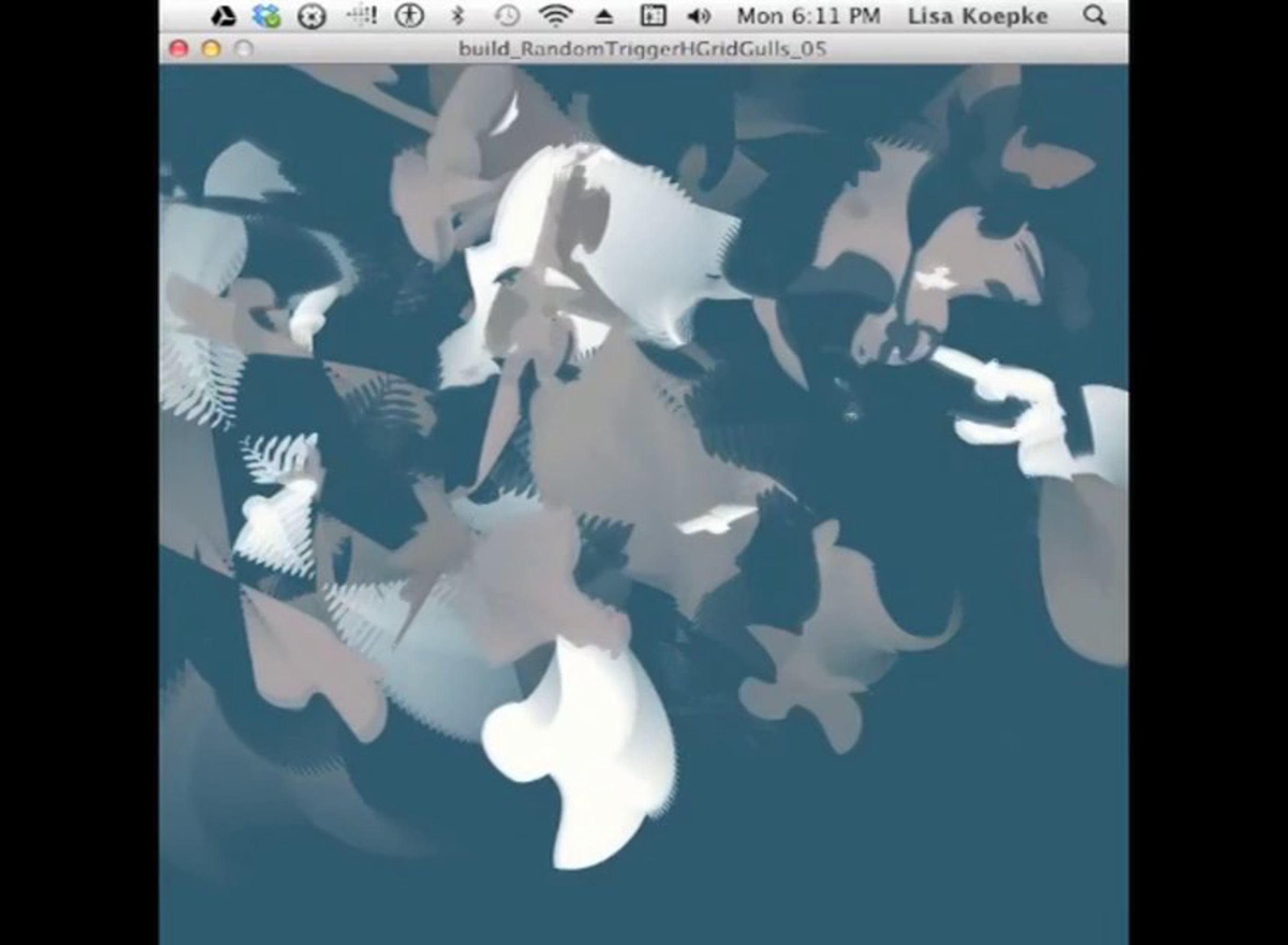Close the build_RandomTriggerHGridGulls_05 window
Viewport: 1288px width, 945px height.
pos(179,49)
